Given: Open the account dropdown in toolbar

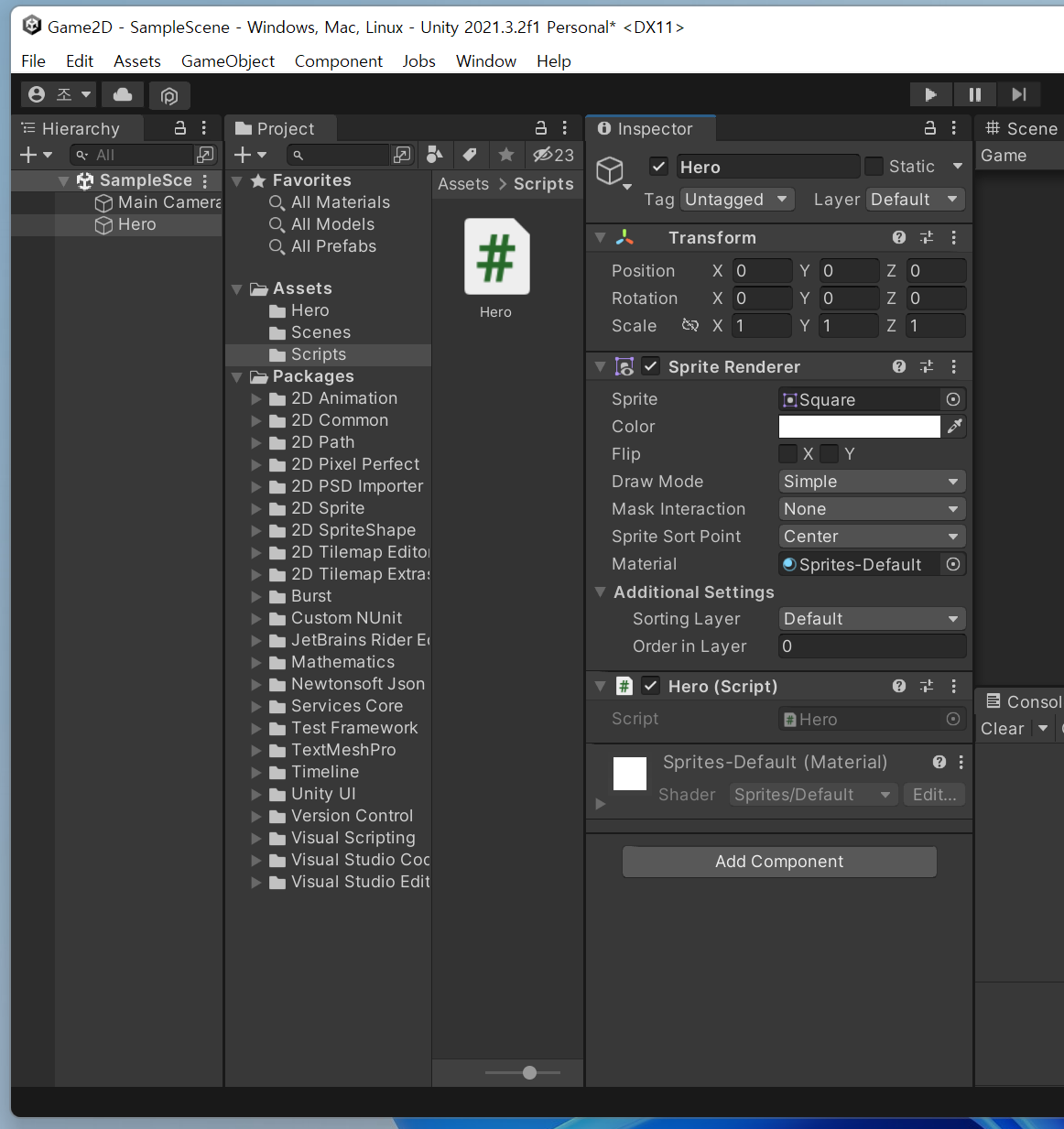Looking at the screenshot, I should click(x=60, y=94).
